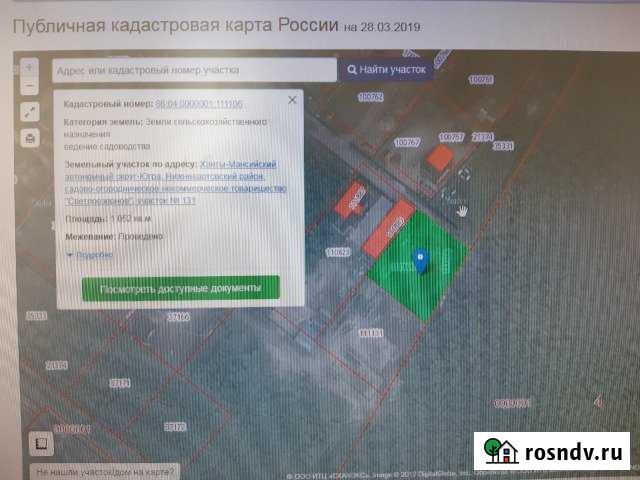
Task: Select map parcel label 101121
Action: pyautogui.click(x=371, y=333)
